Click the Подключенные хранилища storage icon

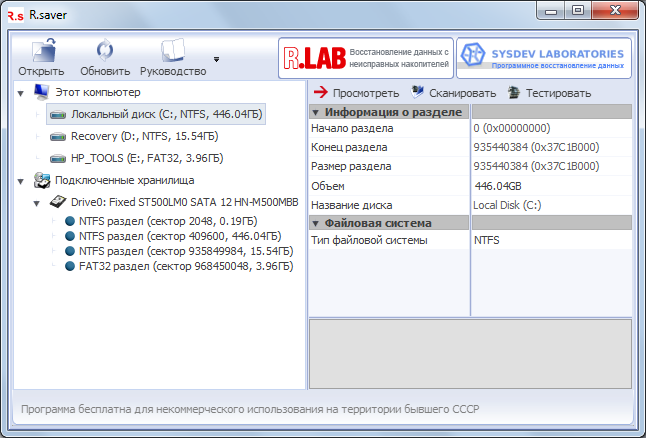click(42, 180)
